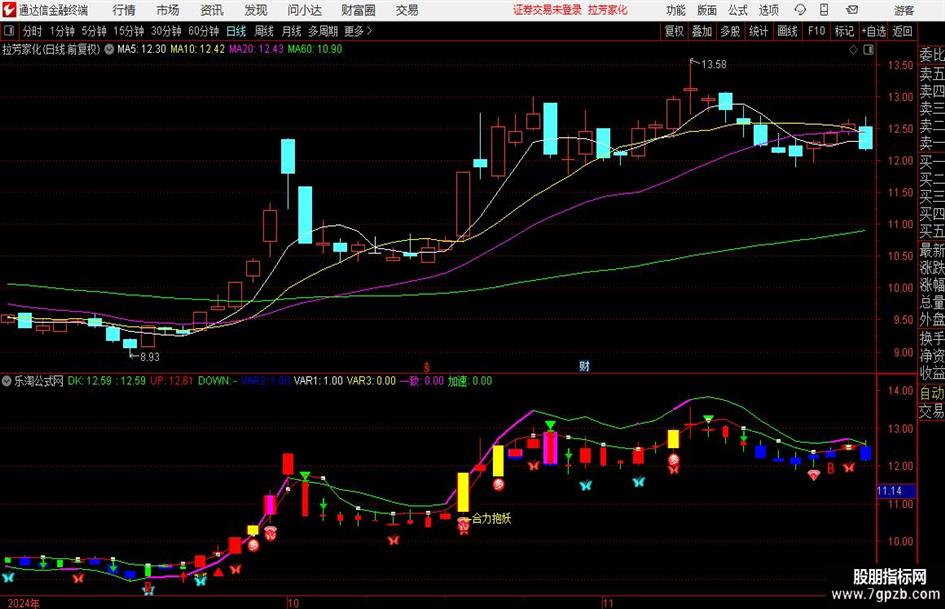
Task: Open the 交易 menu
Action: pos(407,10)
